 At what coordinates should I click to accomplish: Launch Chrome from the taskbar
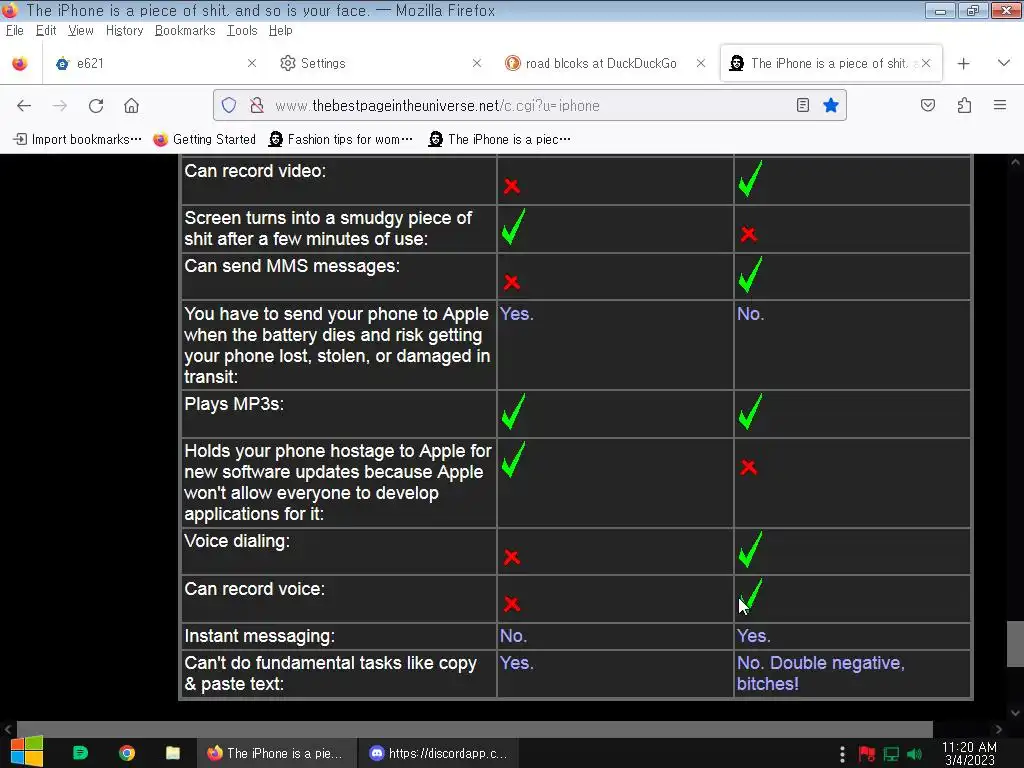[127, 753]
